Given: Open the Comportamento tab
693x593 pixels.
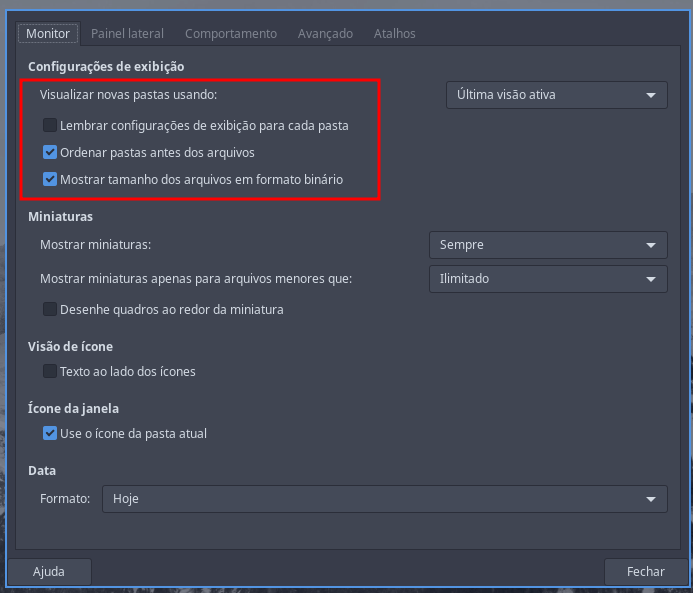Looking at the screenshot, I should [231, 33].
